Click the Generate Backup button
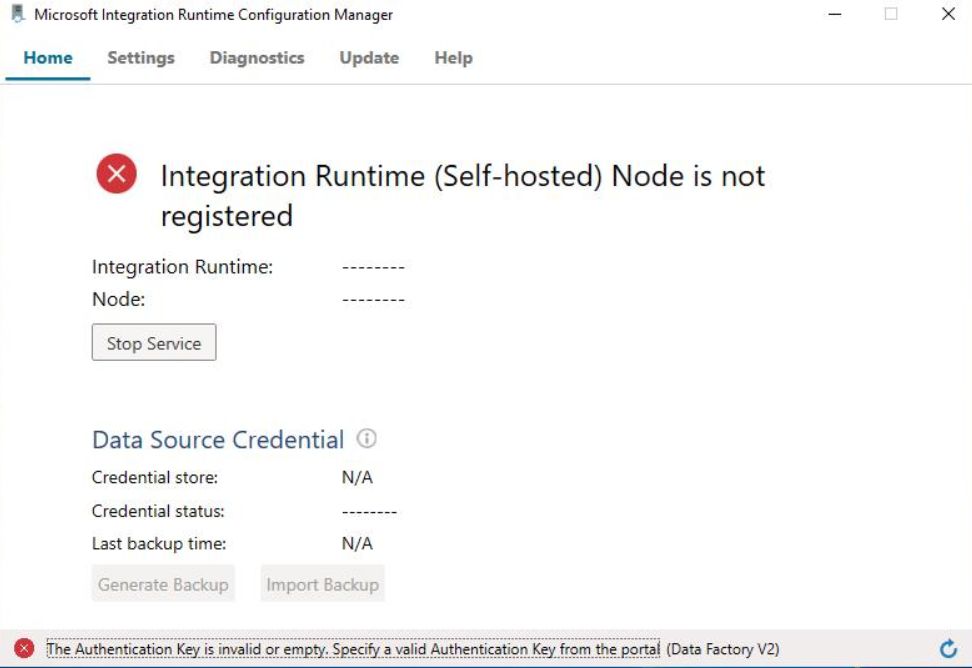The width and height of the screenshot is (972, 668). [163, 584]
